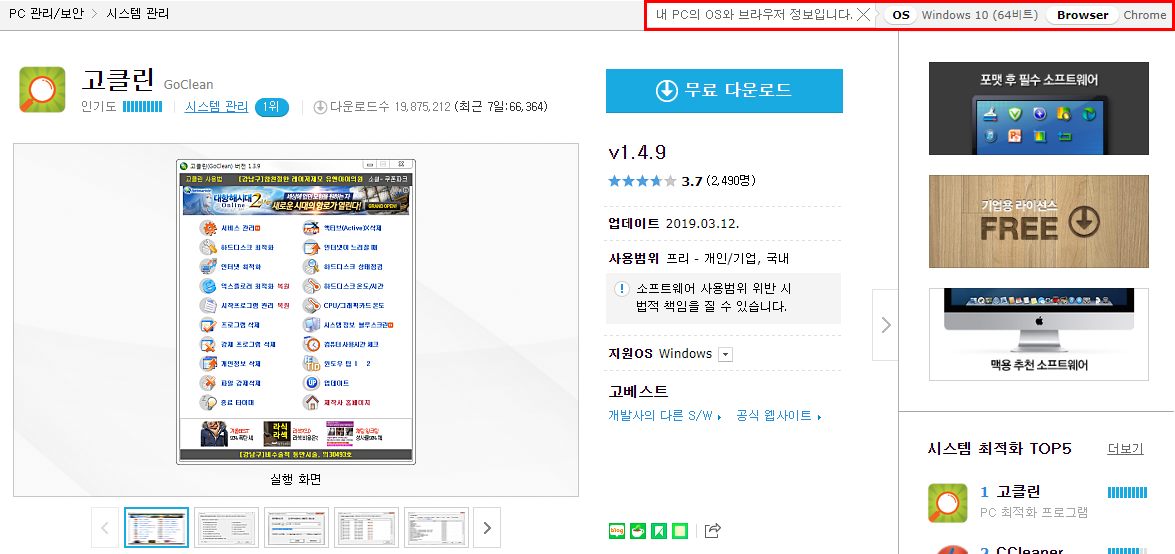
Task: Click the Chrome browser text
Action: [x=1144, y=15]
